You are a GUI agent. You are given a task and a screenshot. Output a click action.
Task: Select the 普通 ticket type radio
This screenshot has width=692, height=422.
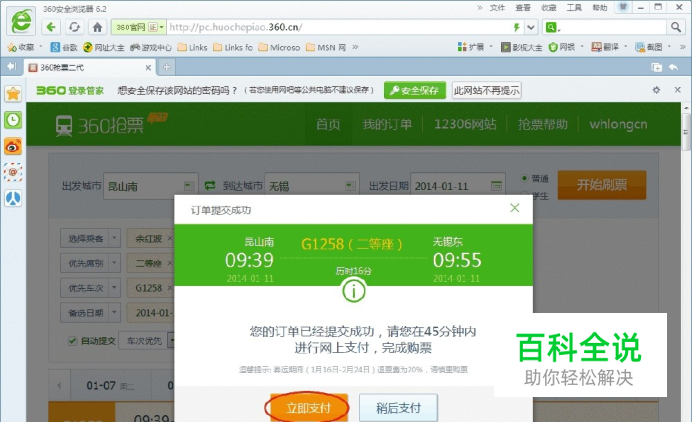[x=524, y=178]
